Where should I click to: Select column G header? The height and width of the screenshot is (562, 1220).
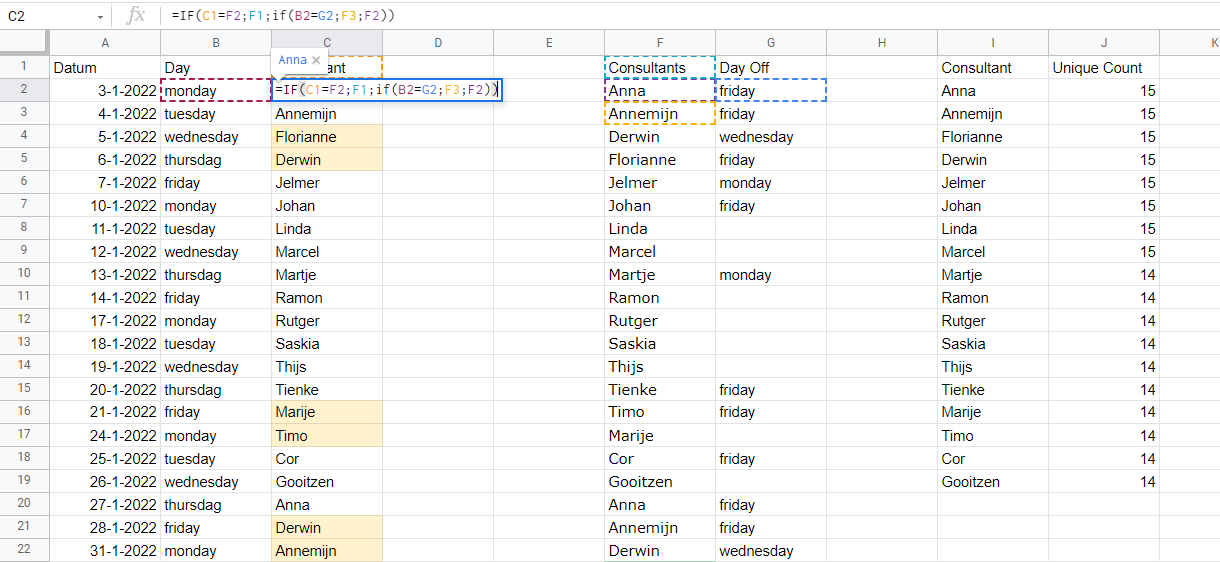coord(771,42)
